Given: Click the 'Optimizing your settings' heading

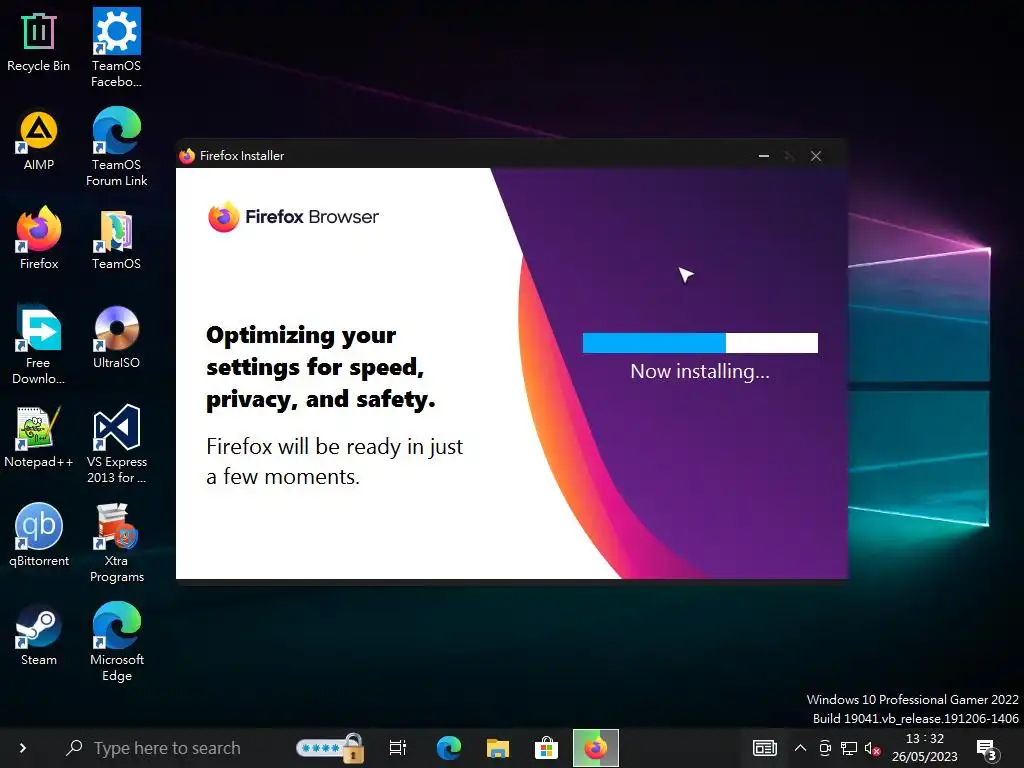Looking at the screenshot, I should [321, 368].
